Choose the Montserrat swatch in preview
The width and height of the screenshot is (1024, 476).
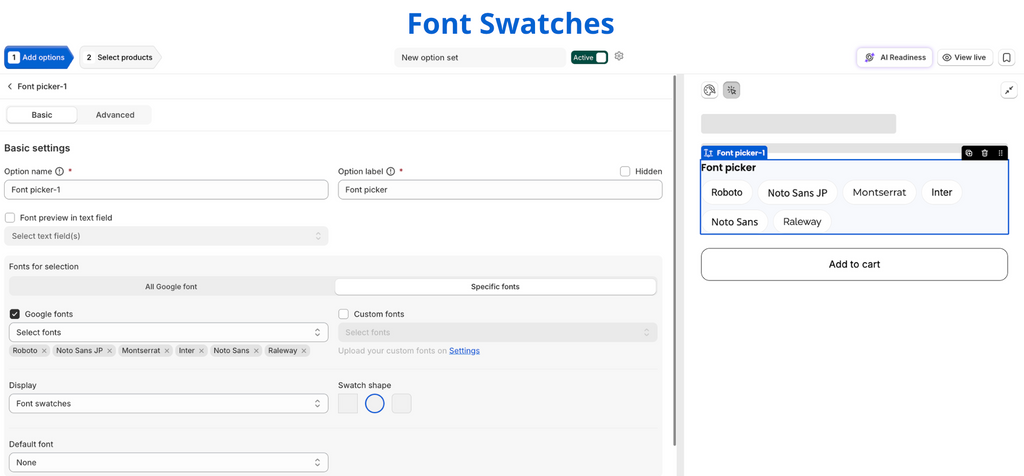[879, 193]
